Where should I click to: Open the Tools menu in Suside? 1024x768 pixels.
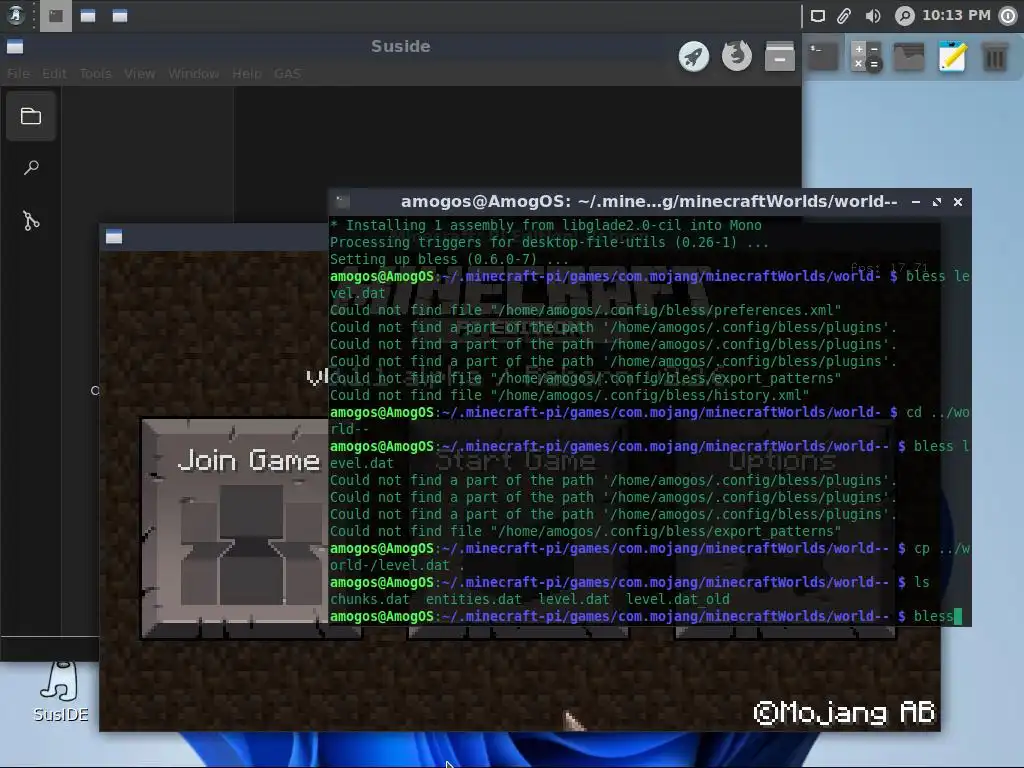click(x=95, y=74)
